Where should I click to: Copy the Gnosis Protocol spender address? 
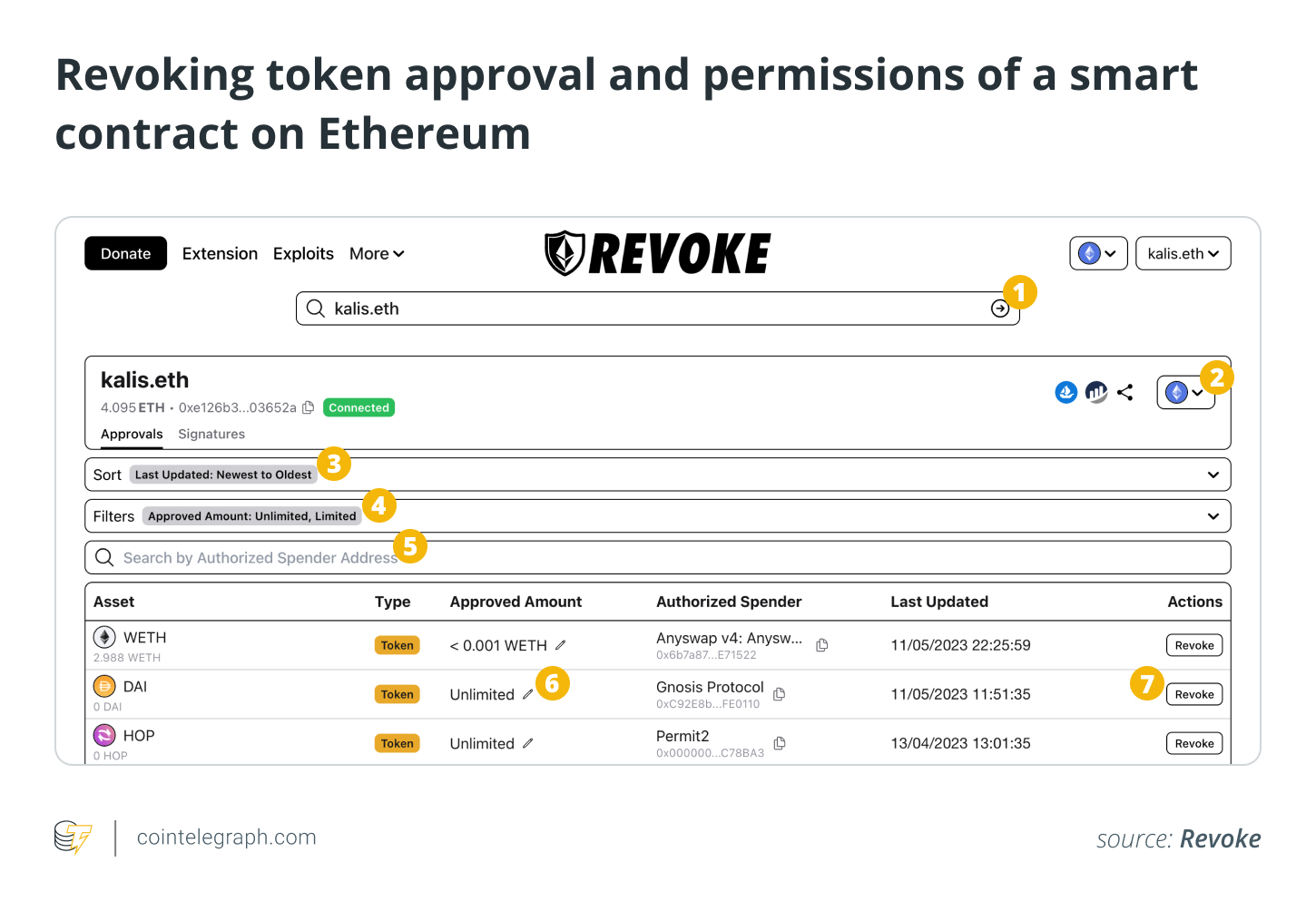tap(780, 694)
